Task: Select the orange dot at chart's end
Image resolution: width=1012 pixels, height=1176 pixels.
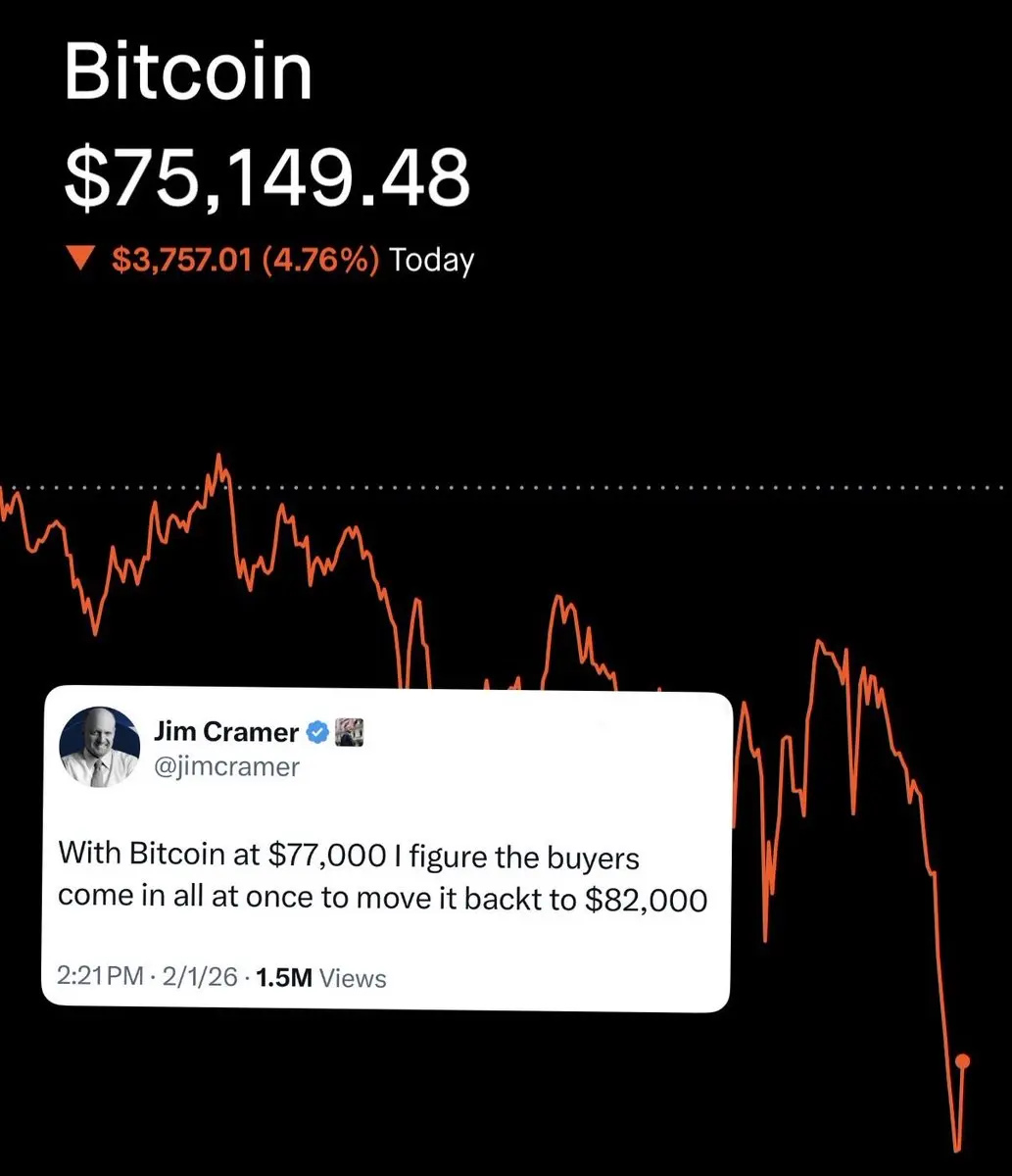Action: coord(962,1061)
